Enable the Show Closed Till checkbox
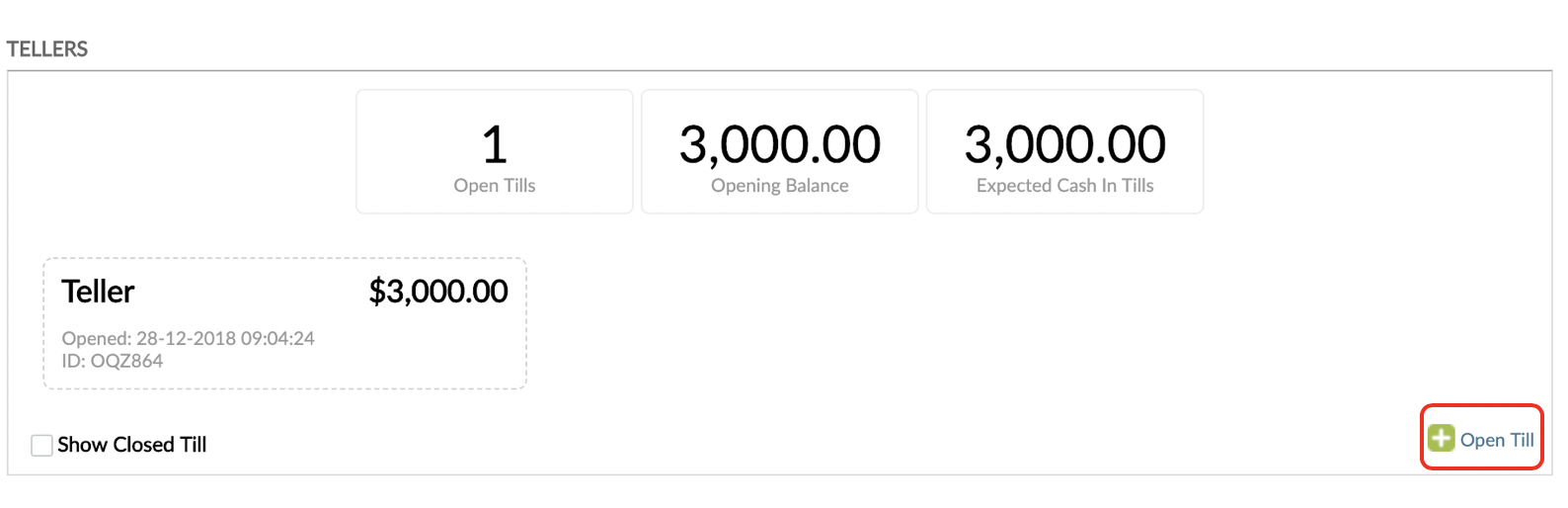 (x=41, y=446)
